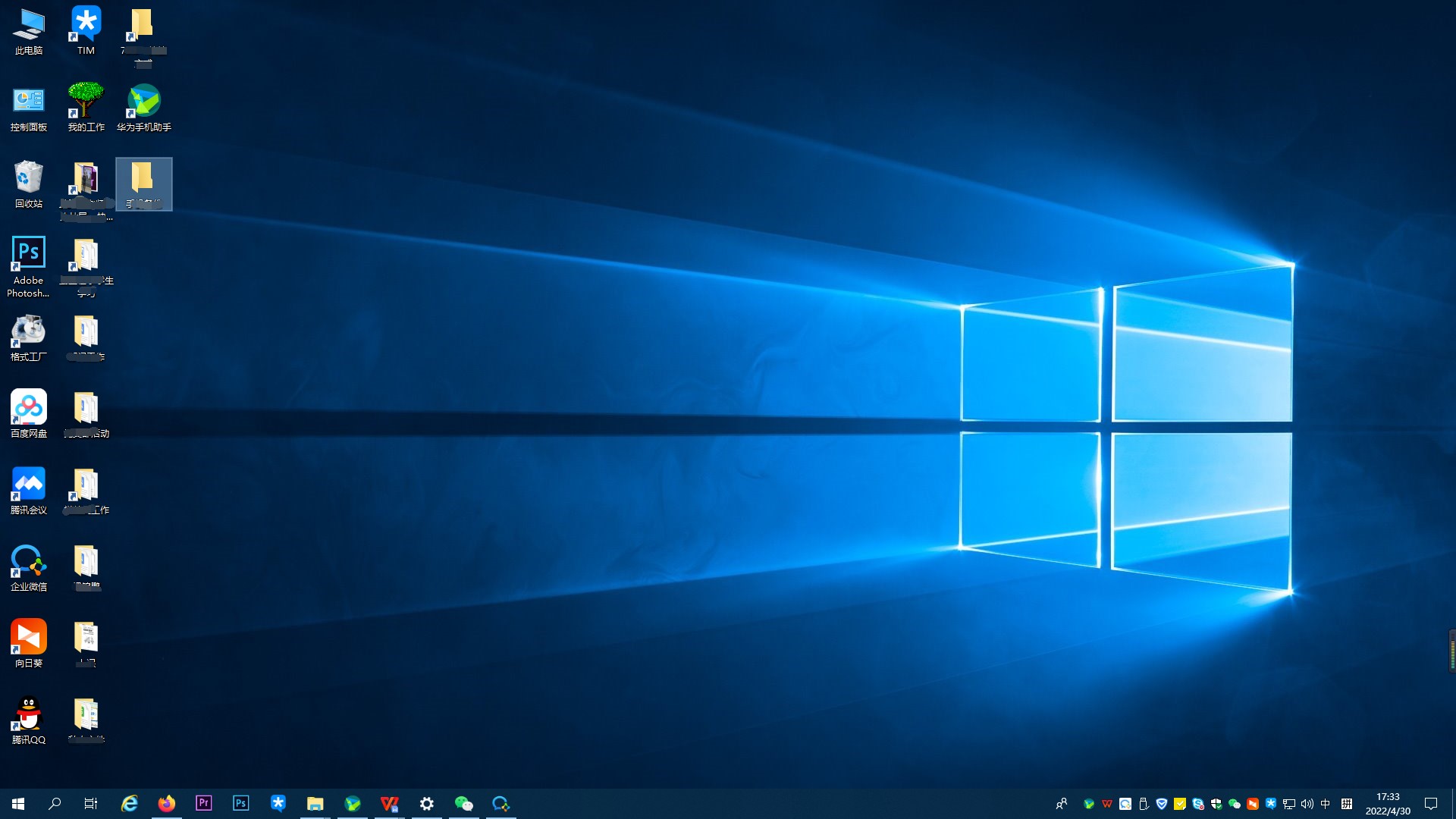Switch to WeChat on the taskbar
Screen dimensions: 1456x819
pos(464,804)
